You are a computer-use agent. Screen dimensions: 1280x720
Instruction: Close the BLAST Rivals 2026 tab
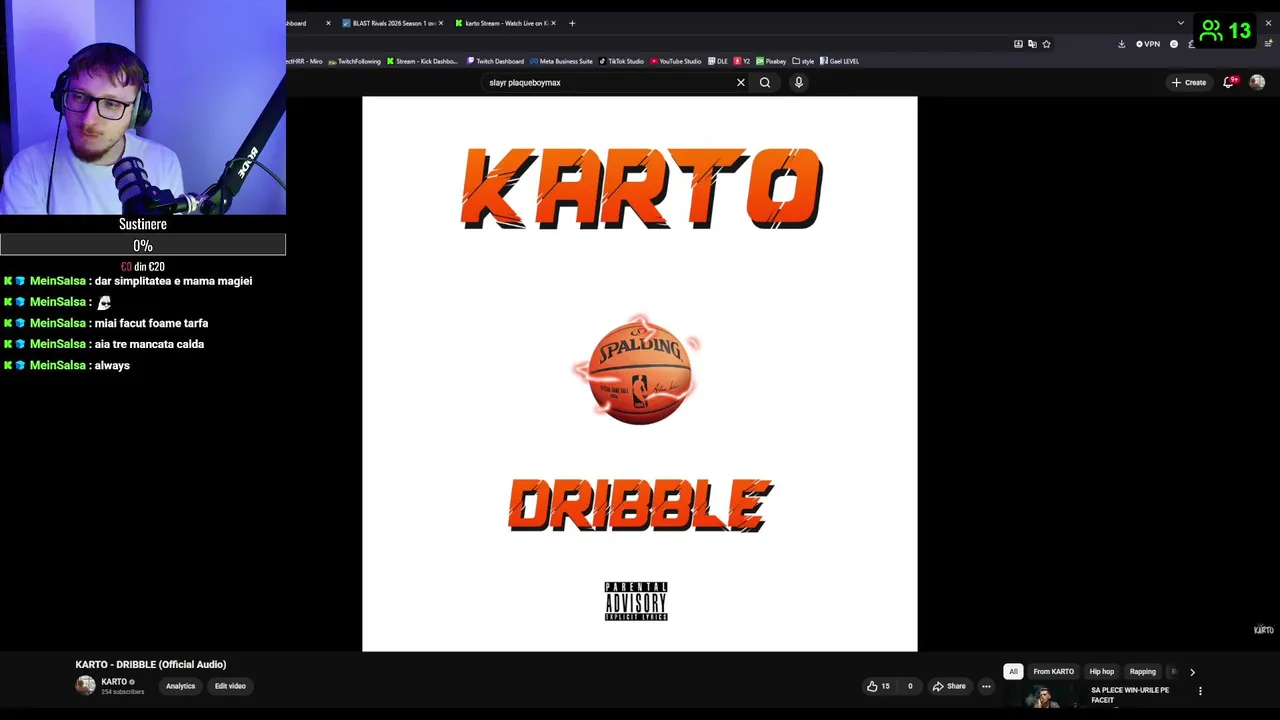pyautogui.click(x=441, y=23)
